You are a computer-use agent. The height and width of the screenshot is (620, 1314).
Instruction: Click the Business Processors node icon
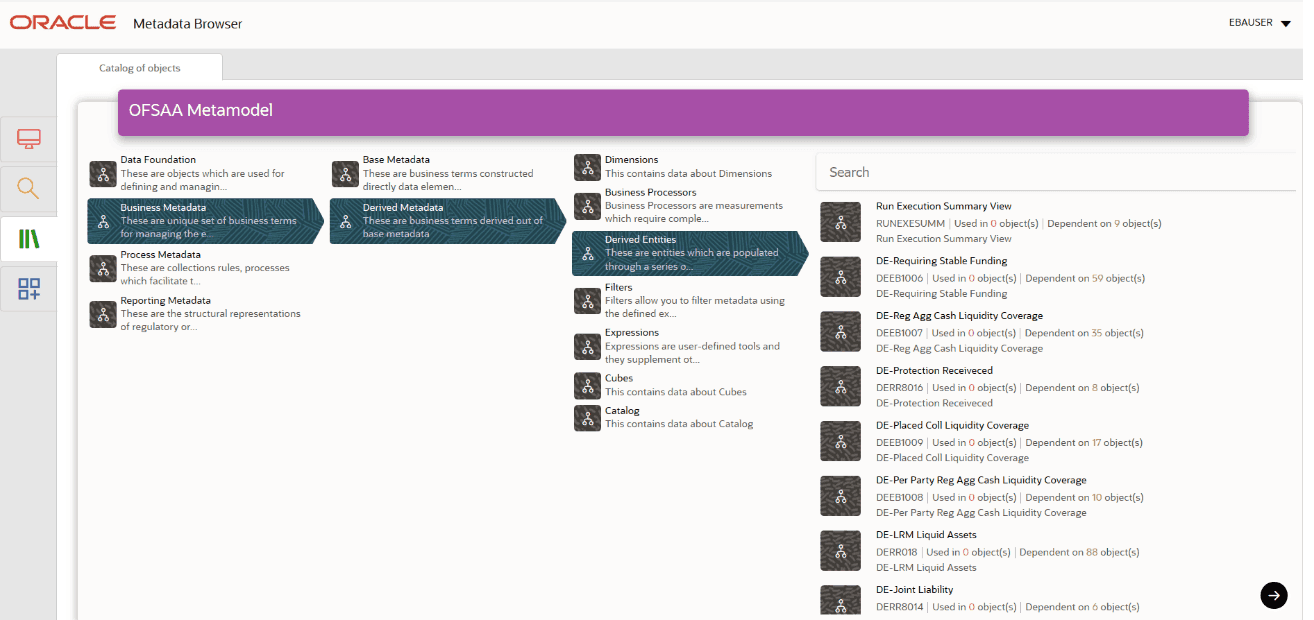[588, 206]
